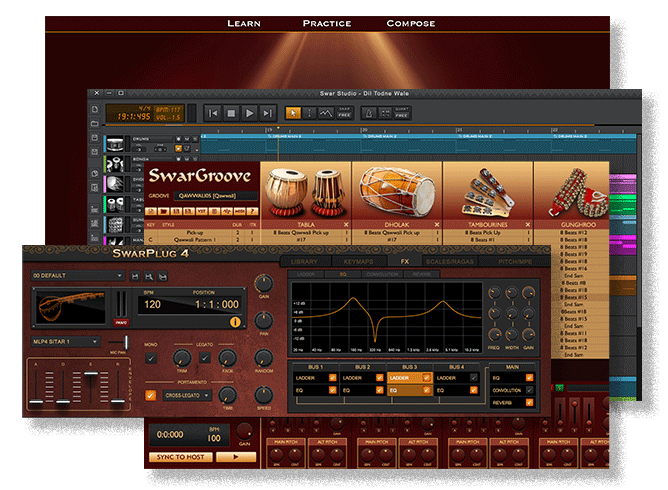Toggle Bus 1 Ladder checkbox
Image resolution: width=668 pixels, height=490 pixels.
[x=332, y=378]
